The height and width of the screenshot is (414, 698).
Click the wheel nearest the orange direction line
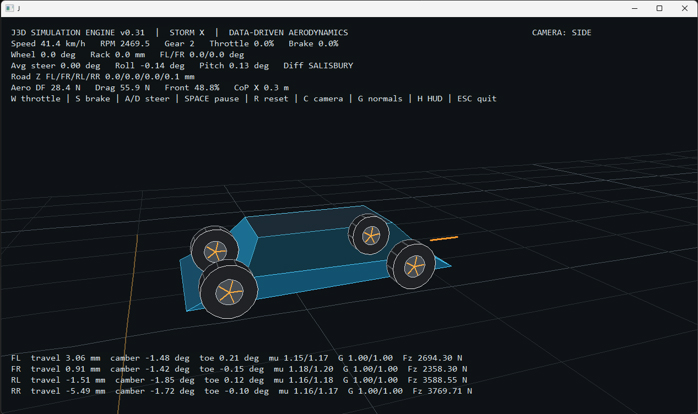coord(412,265)
